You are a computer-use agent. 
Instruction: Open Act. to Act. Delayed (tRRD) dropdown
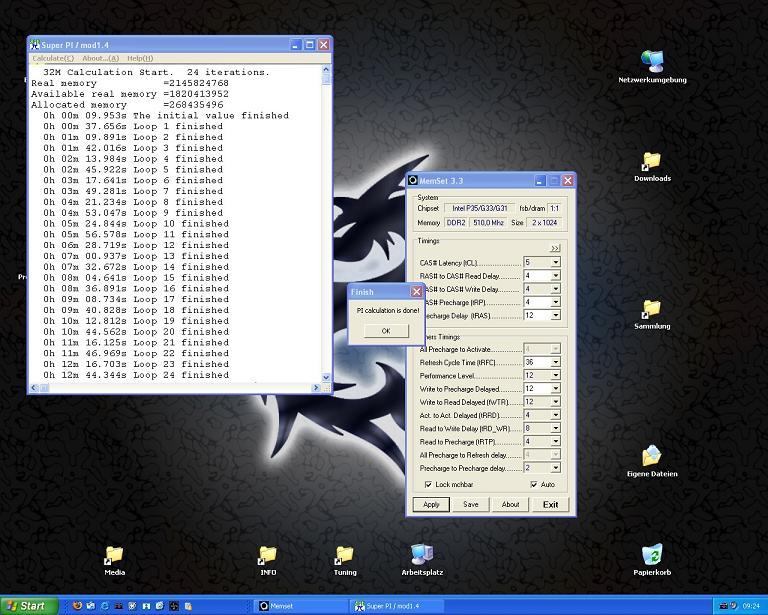pos(555,415)
